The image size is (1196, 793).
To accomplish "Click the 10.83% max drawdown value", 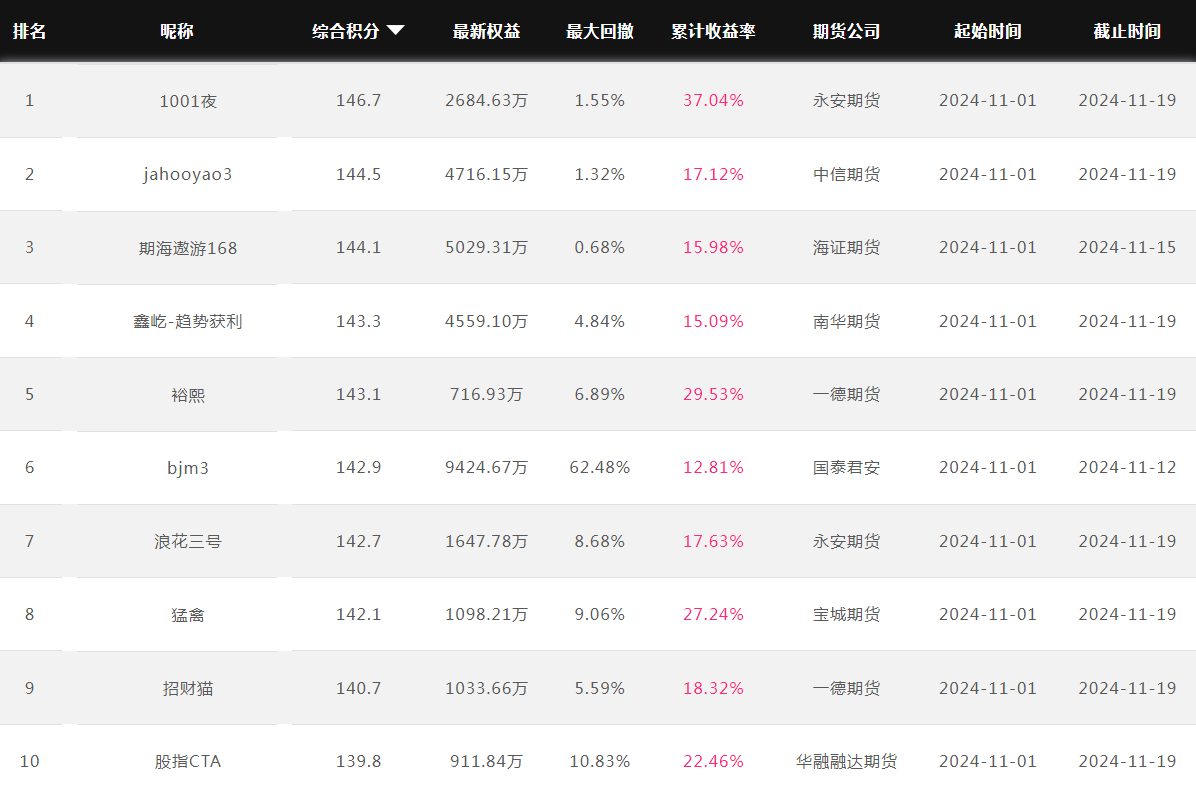I will pyautogui.click(x=600, y=761).
